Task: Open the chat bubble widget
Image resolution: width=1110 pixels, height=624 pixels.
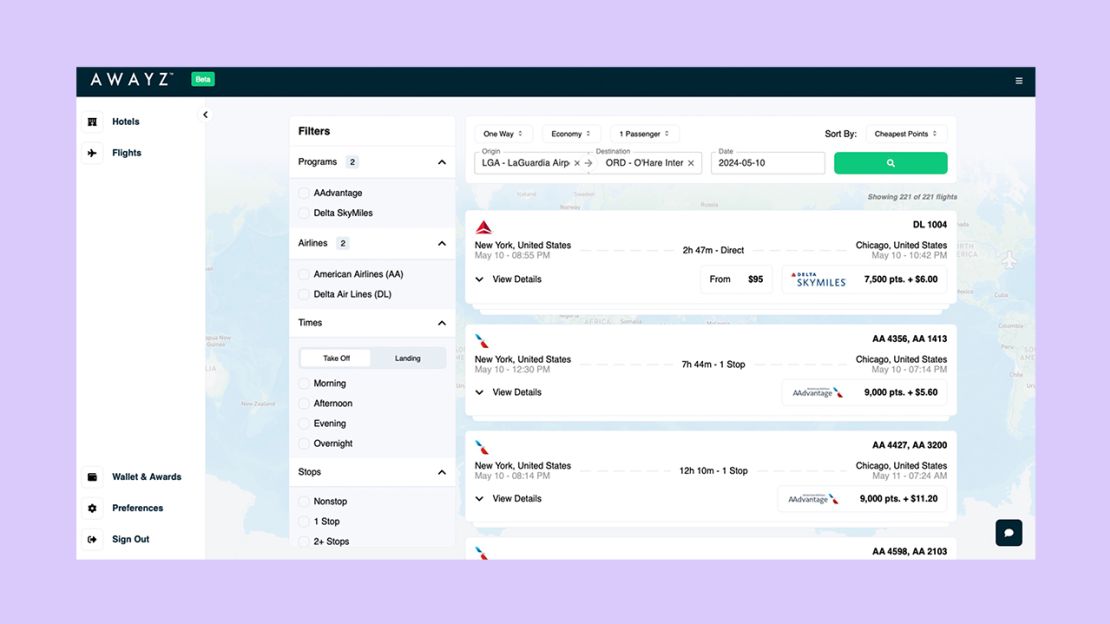Action: 1009,533
